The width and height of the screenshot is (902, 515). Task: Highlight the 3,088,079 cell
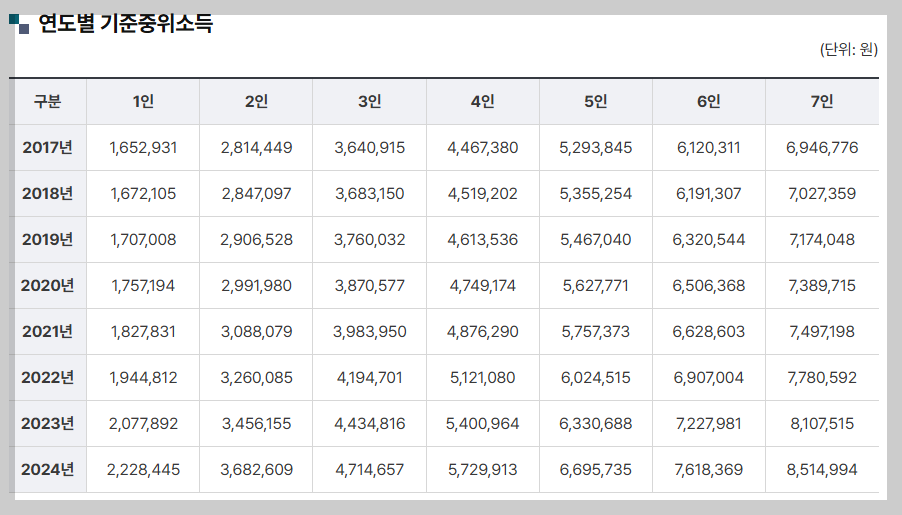257,332
